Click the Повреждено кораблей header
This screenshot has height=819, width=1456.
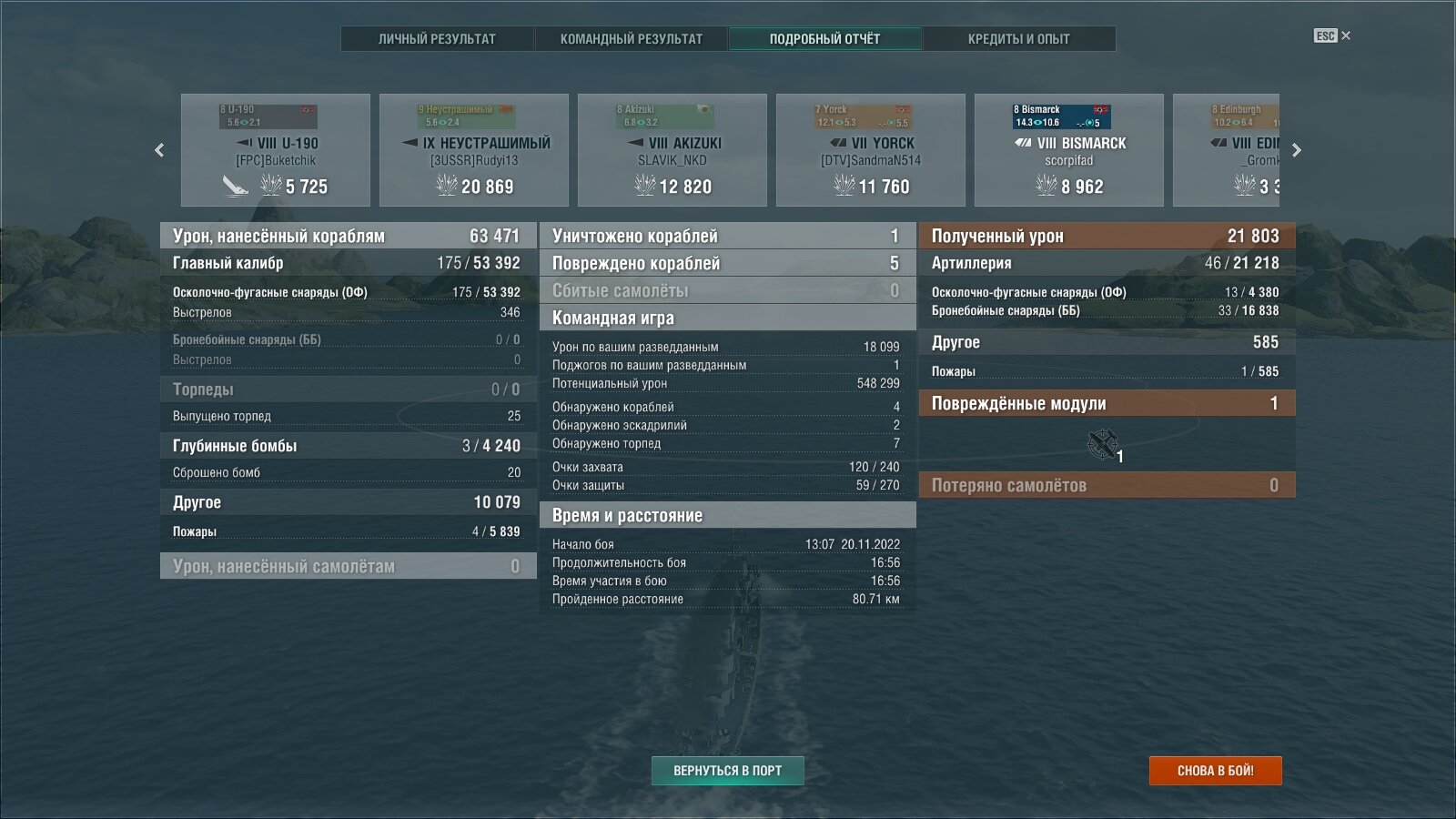727,263
